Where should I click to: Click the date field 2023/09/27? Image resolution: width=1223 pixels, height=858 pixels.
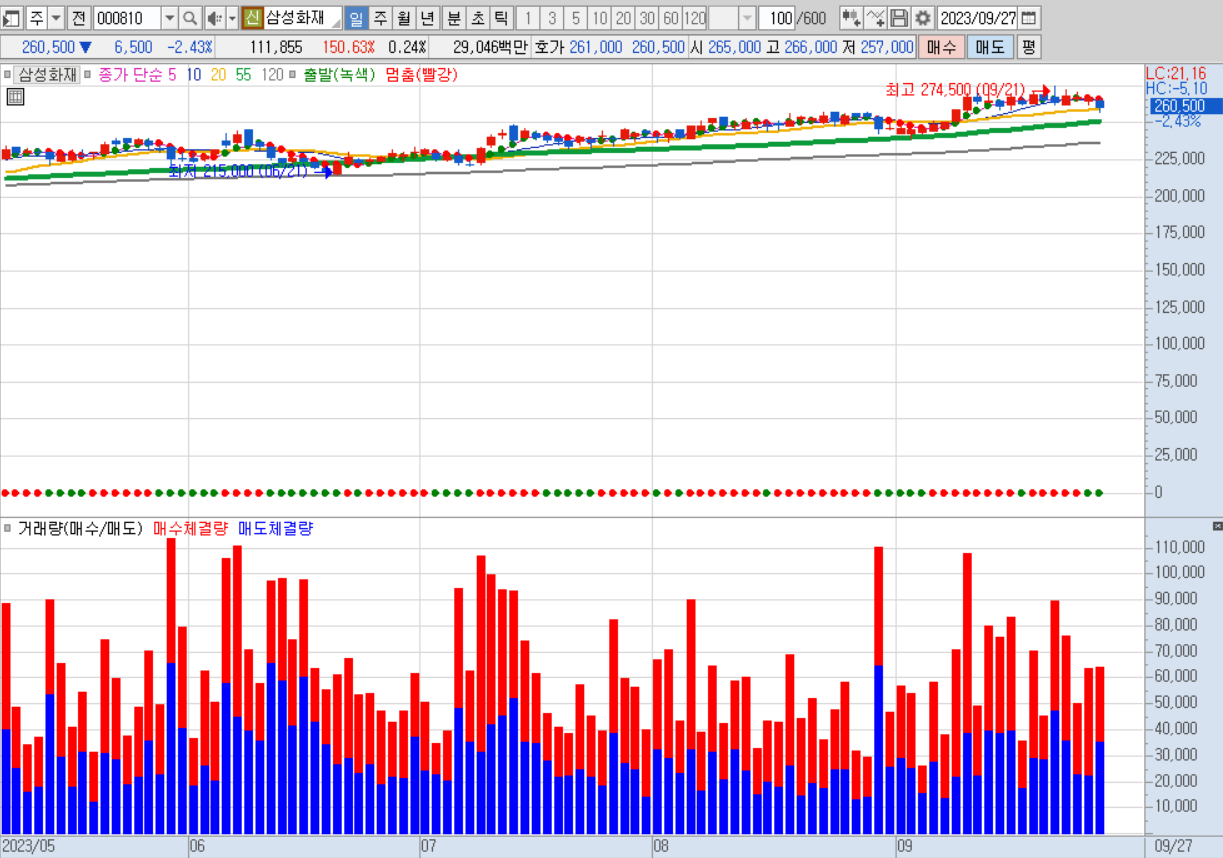point(978,18)
